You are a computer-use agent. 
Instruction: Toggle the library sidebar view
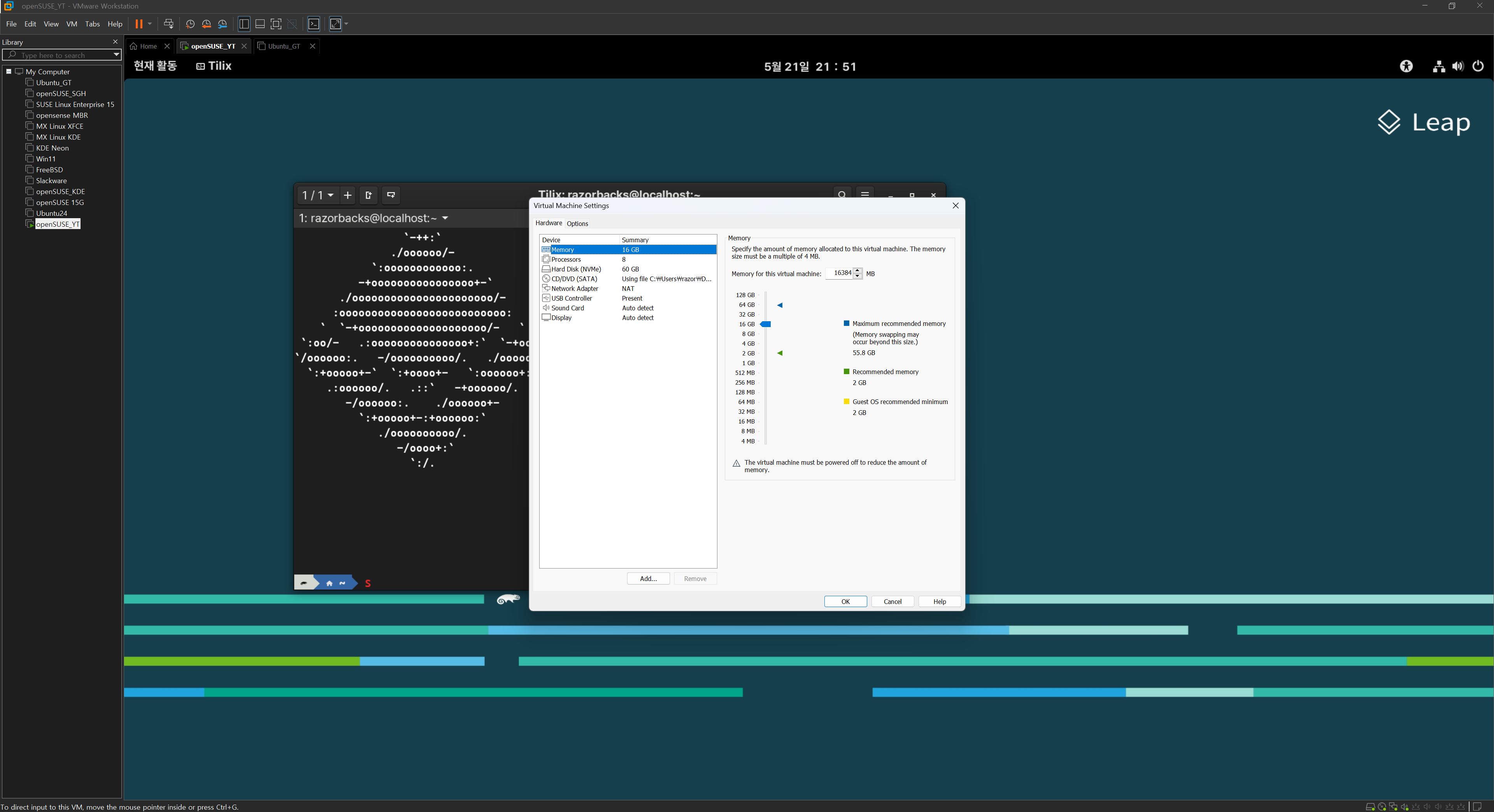(244, 24)
